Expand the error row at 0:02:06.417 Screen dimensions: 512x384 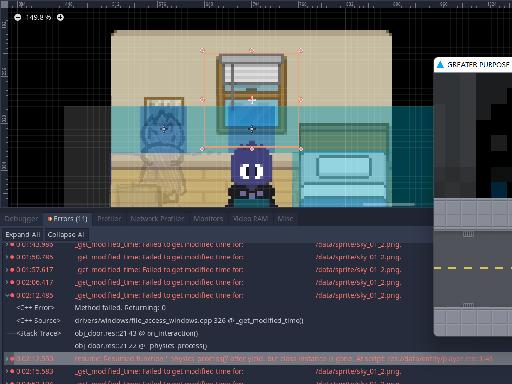[x=7, y=282]
